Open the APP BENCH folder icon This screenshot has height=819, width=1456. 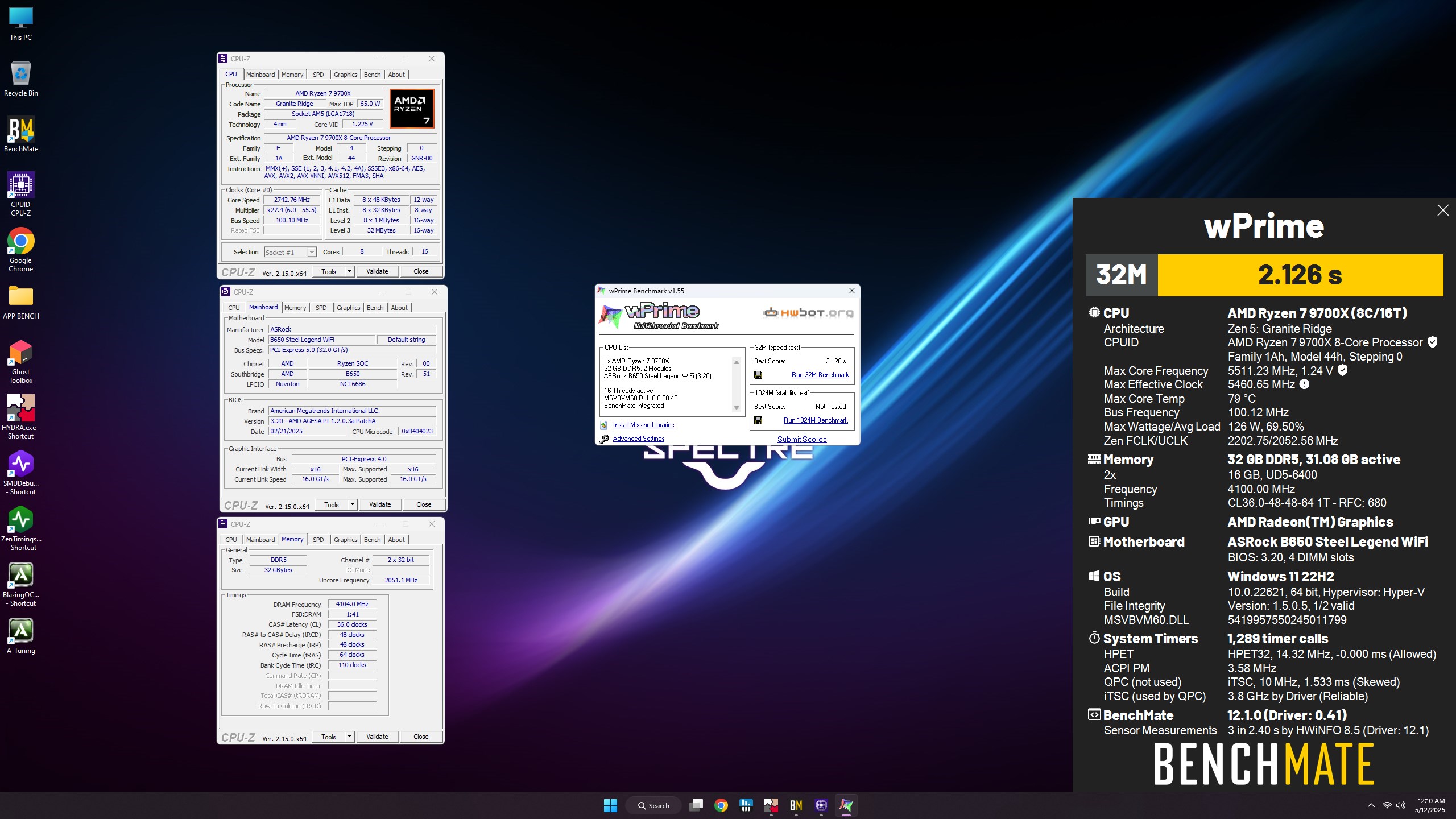(x=21, y=302)
